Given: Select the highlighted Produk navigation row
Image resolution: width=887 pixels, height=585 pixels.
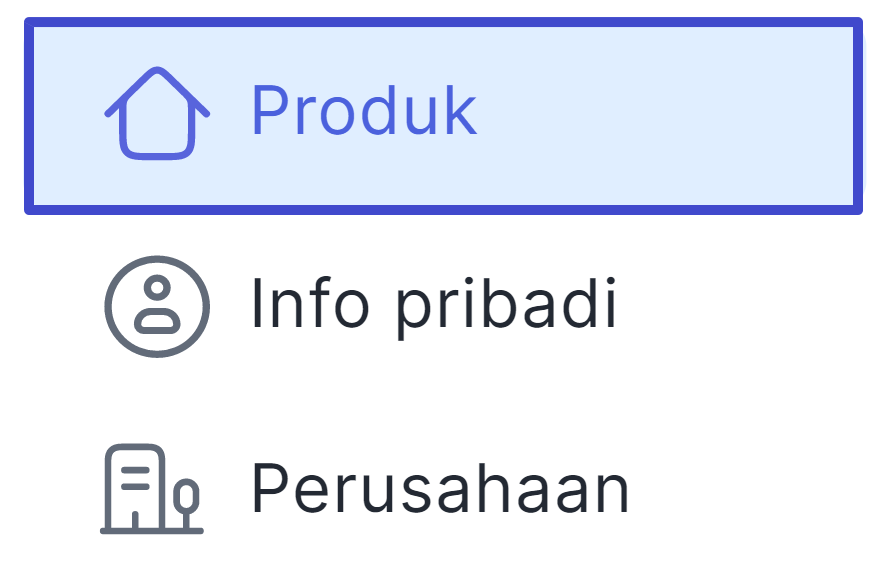Looking at the screenshot, I should pyautogui.click(x=444, y=116).
